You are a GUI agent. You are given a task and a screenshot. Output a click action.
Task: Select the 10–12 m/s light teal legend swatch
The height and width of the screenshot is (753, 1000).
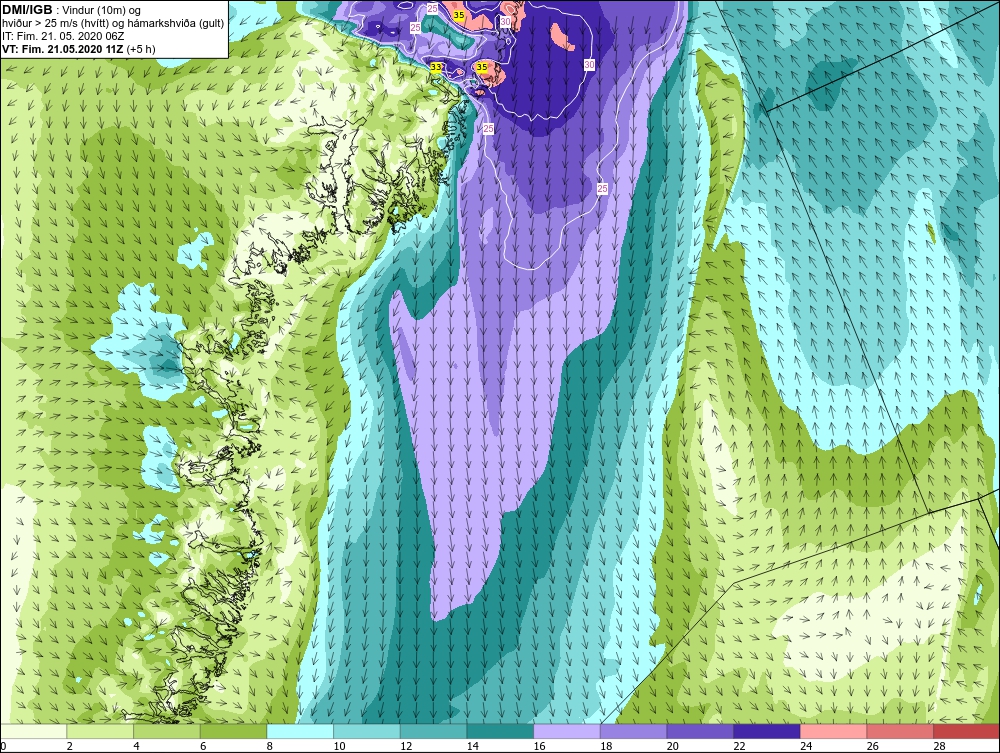click(x=367, y=731)
